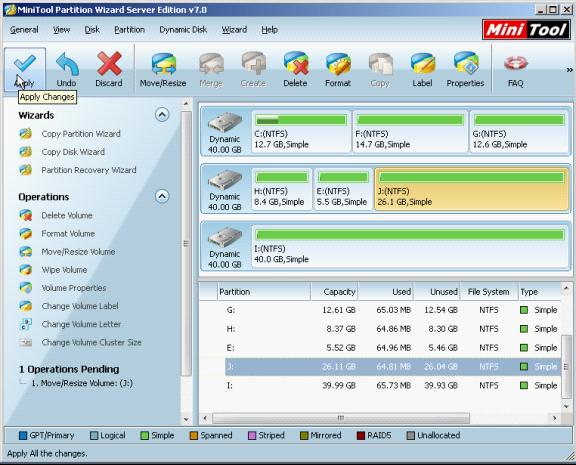Image resolution: width=576 pixels, height=465 pixels.
Task: Select the G: row in partition table
Action: pos(392,310)
